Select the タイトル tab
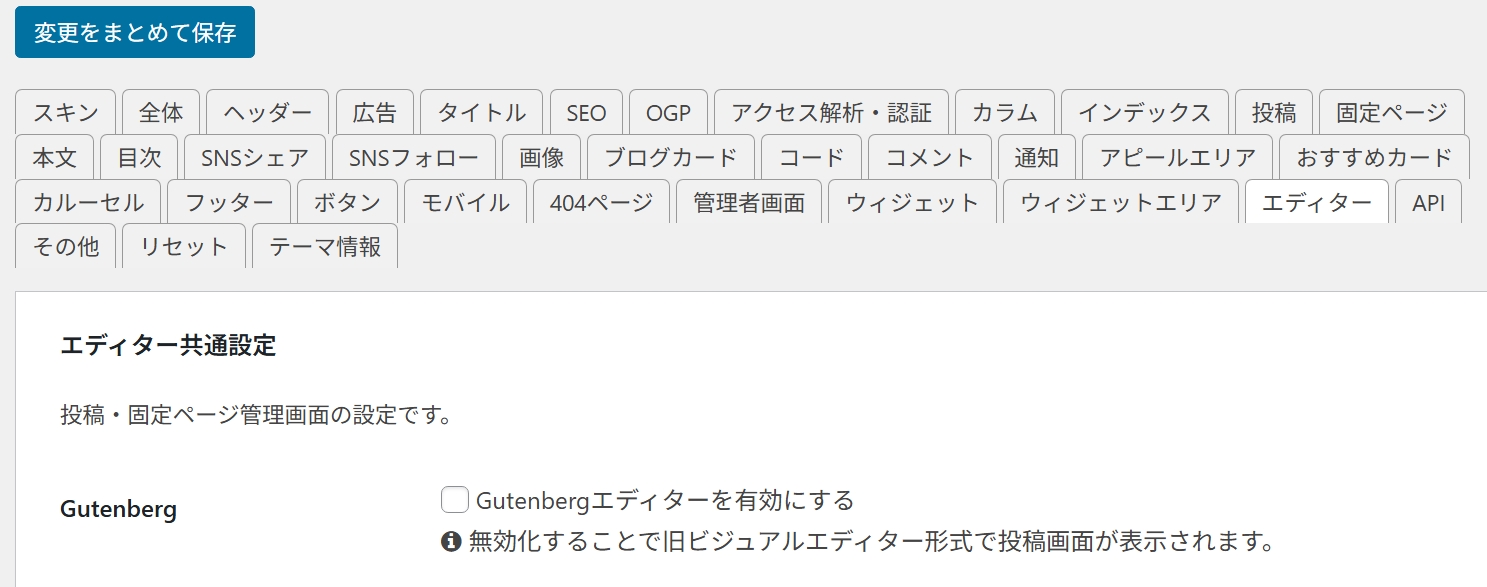The image size is (1487, 587). click(x=482, y=112)
